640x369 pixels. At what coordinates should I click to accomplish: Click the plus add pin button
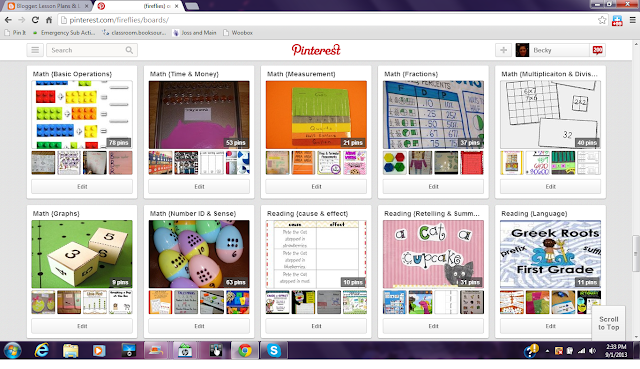503,50
